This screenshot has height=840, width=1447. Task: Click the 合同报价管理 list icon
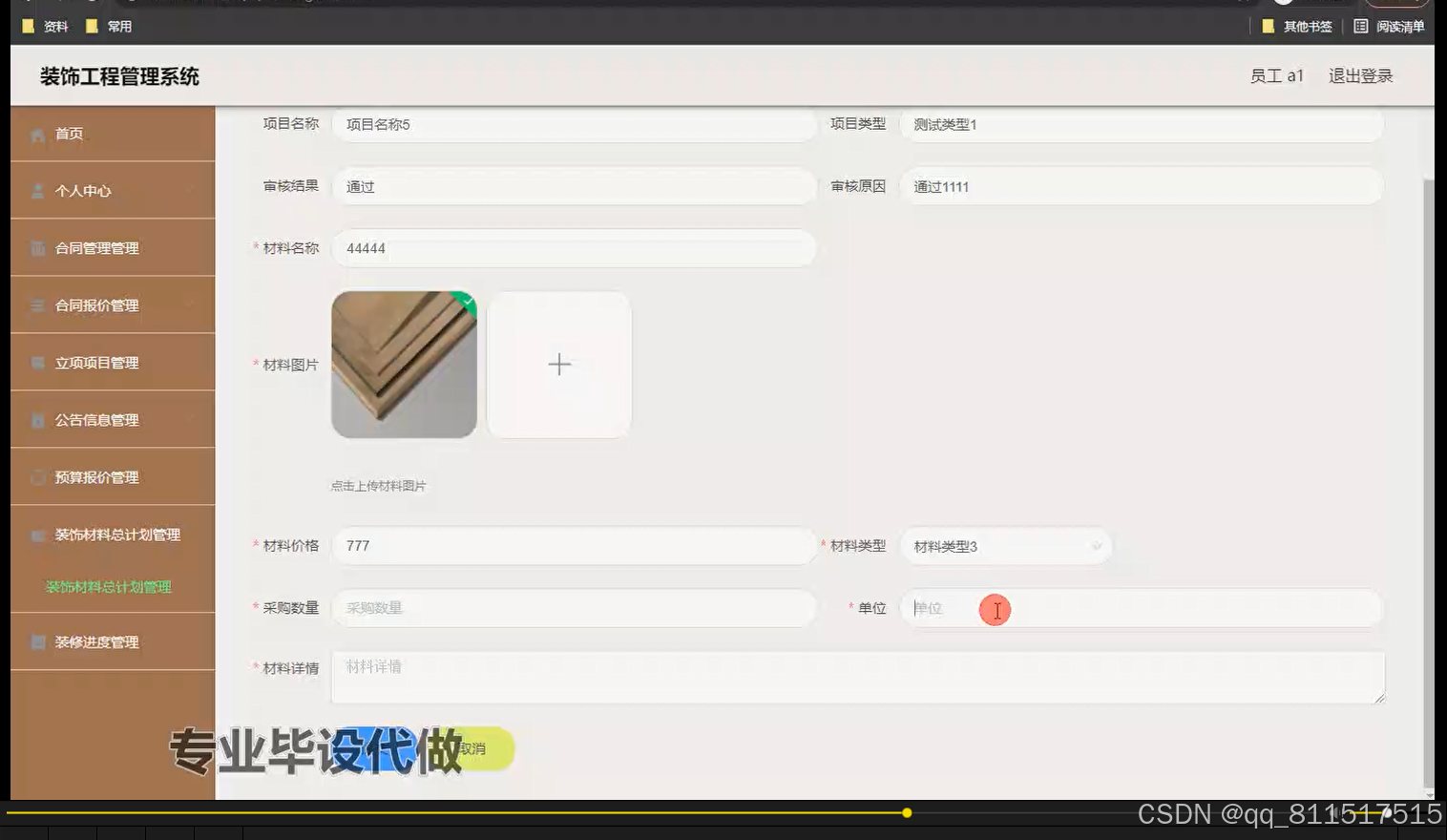click(x=37, y=305)
